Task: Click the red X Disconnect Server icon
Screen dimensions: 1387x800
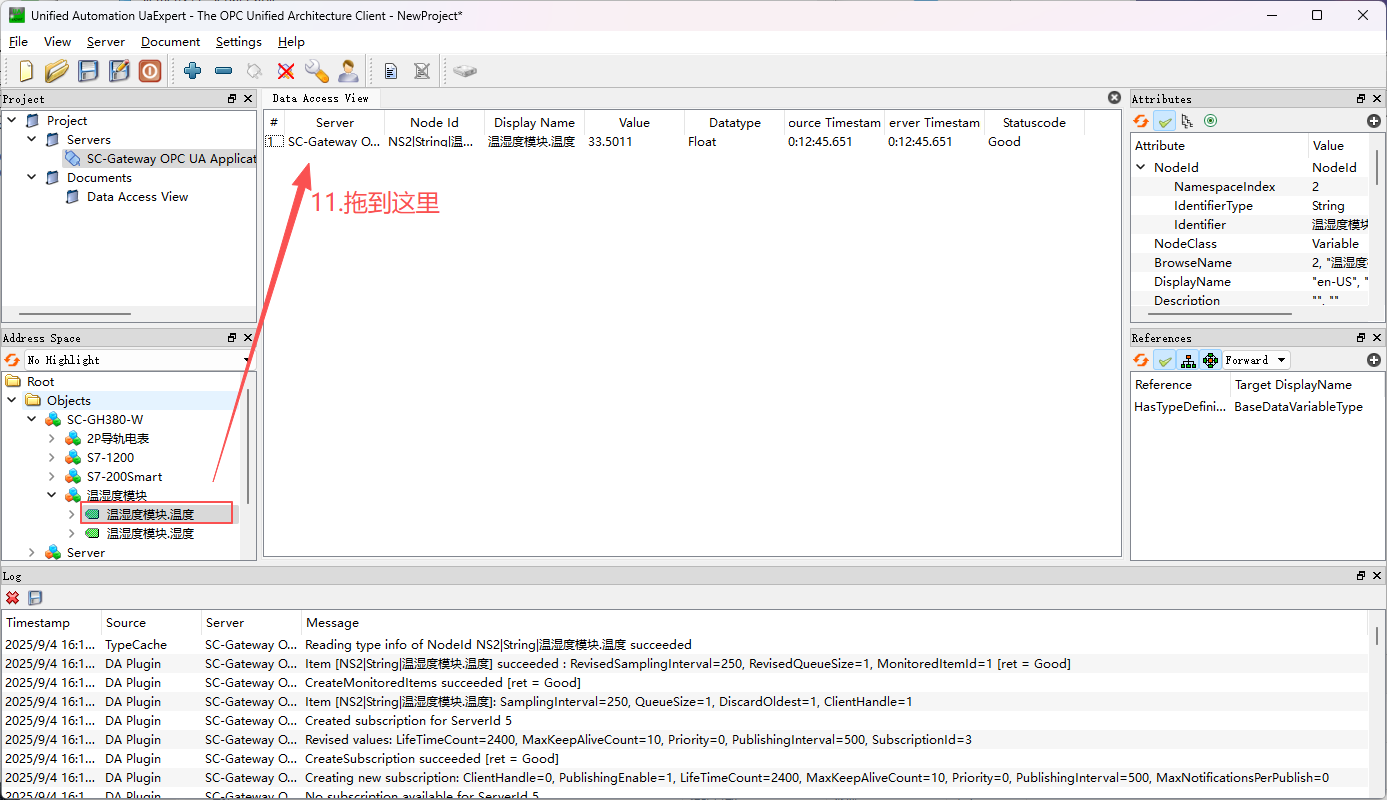Action: pos(286,71)
